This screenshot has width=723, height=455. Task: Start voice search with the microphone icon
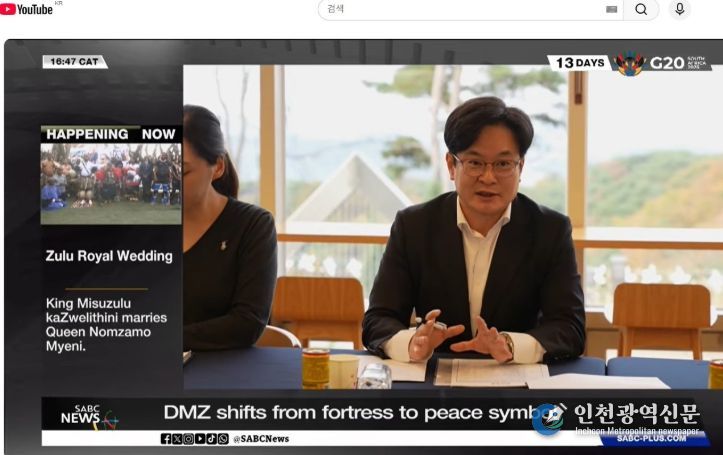680,9
